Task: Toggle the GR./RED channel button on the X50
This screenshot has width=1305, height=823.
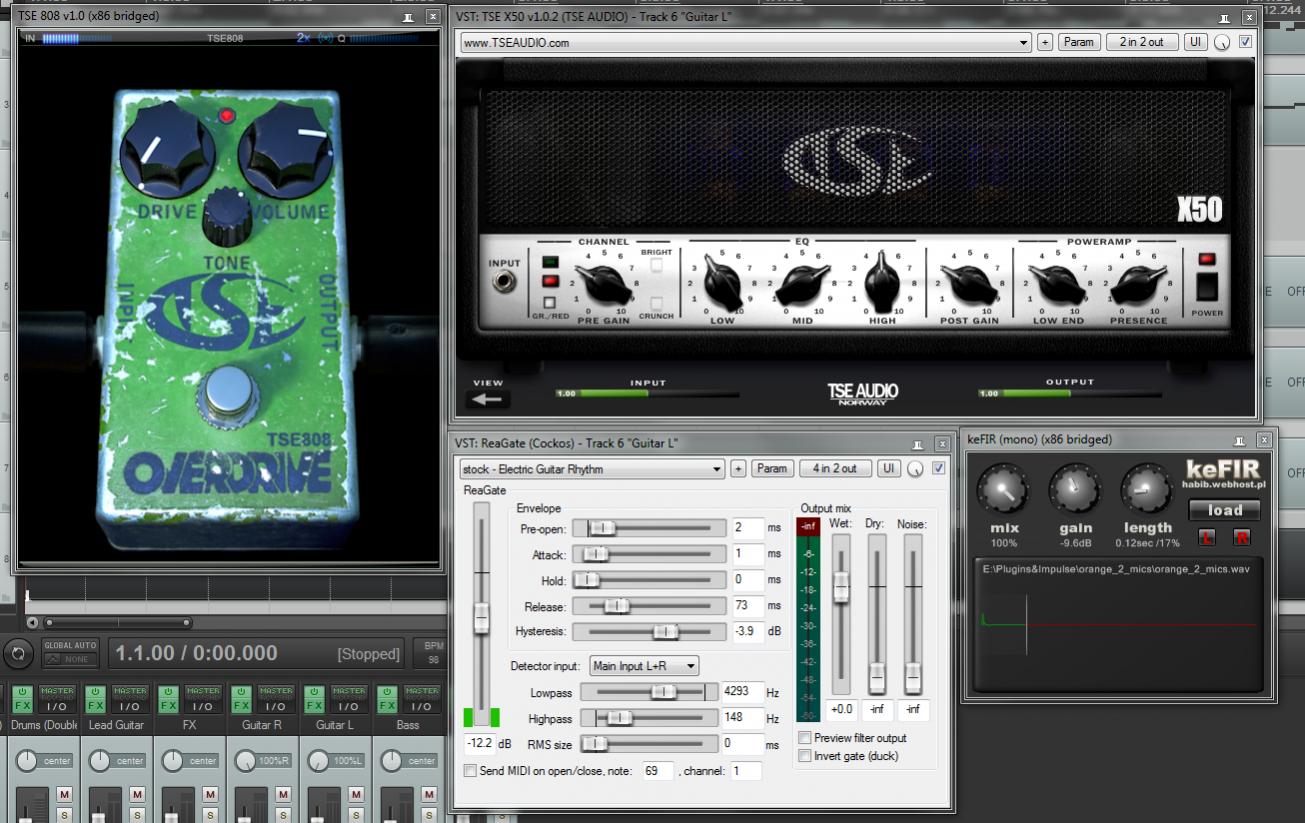Action: click(x=549, y=302)
